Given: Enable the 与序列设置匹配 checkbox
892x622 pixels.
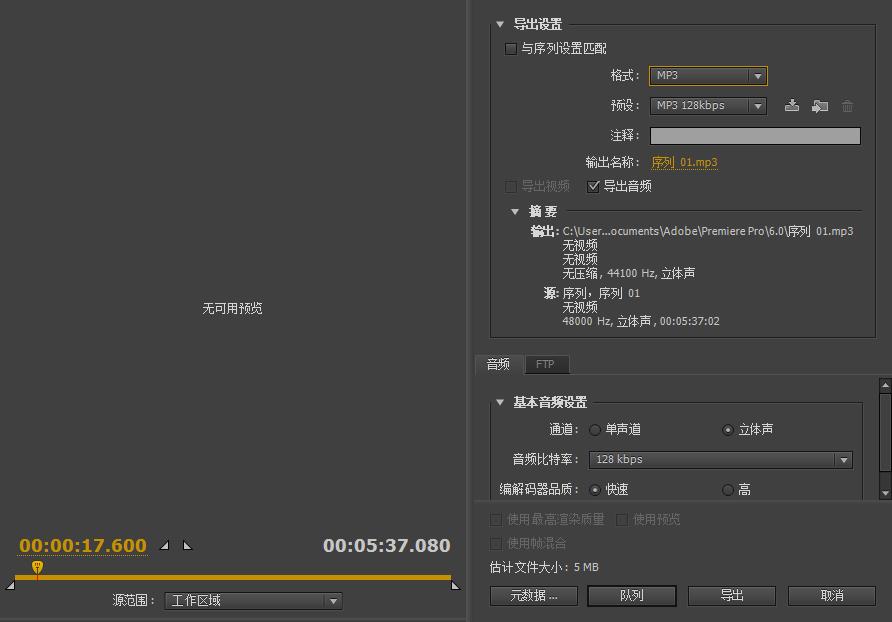Looking at the screenshot, I should coord(510,48).
